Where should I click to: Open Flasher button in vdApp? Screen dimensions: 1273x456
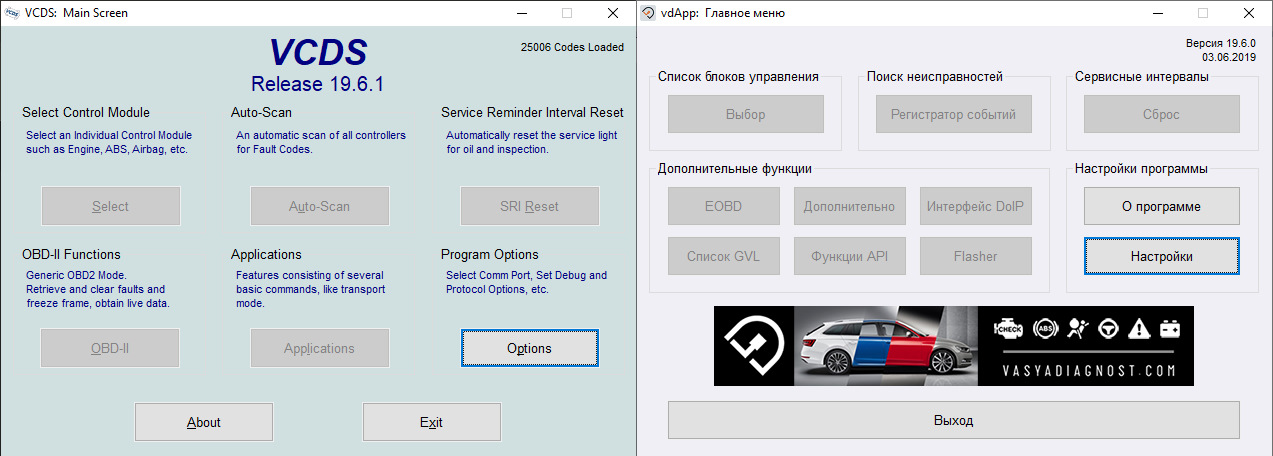975,256
